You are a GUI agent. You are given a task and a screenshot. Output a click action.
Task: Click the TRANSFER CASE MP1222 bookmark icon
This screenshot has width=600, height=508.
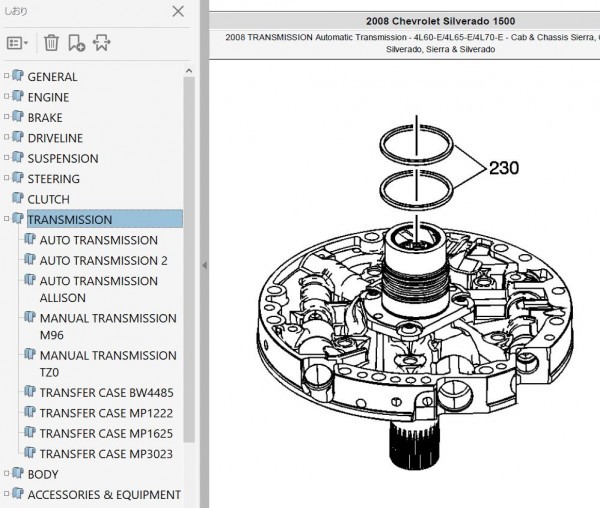point(30,412)
